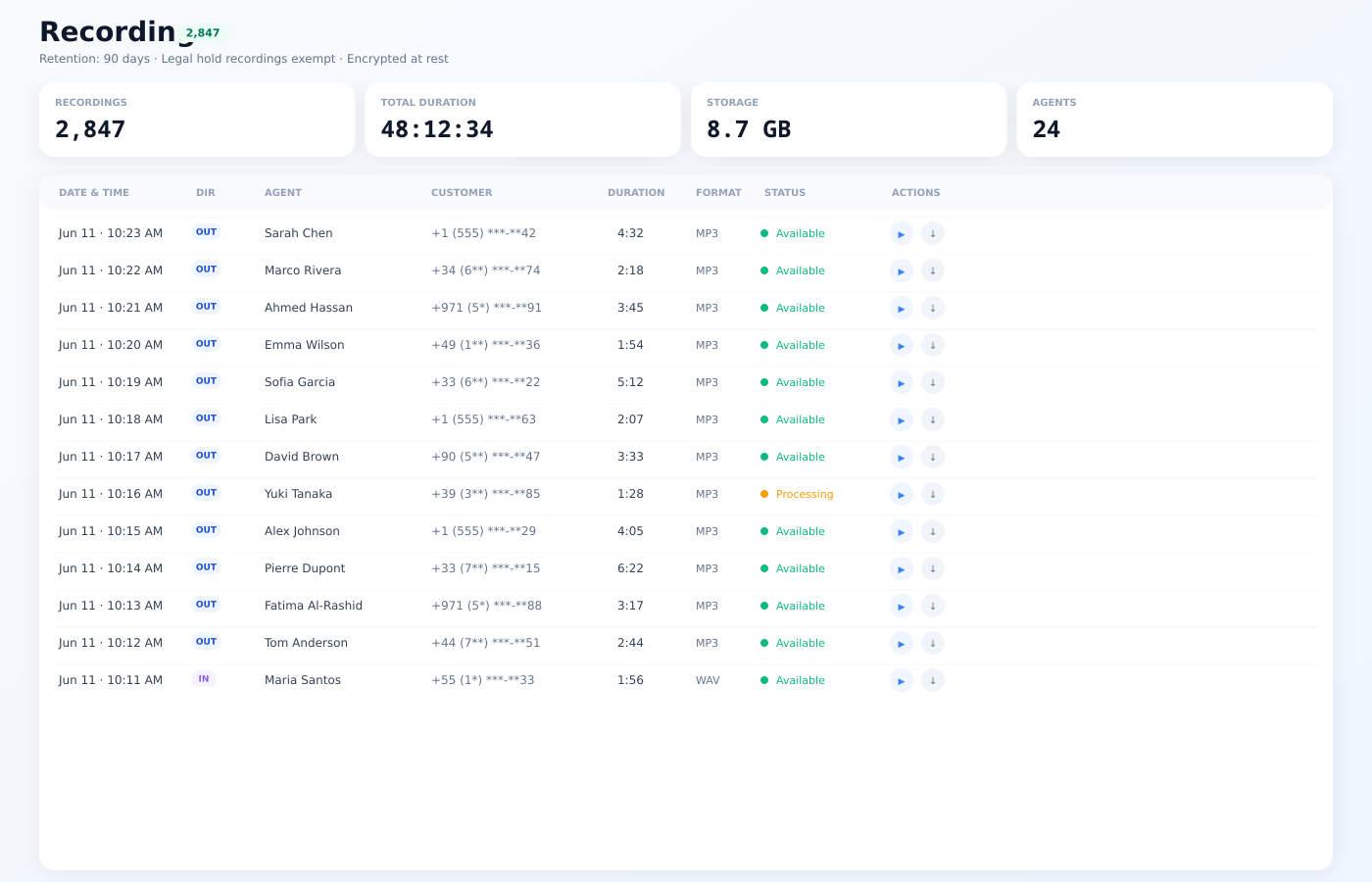The height and width of the screenshot is (882, 1372).
Task: Open the Alex Johnson recording row
Action: [686, 531]
